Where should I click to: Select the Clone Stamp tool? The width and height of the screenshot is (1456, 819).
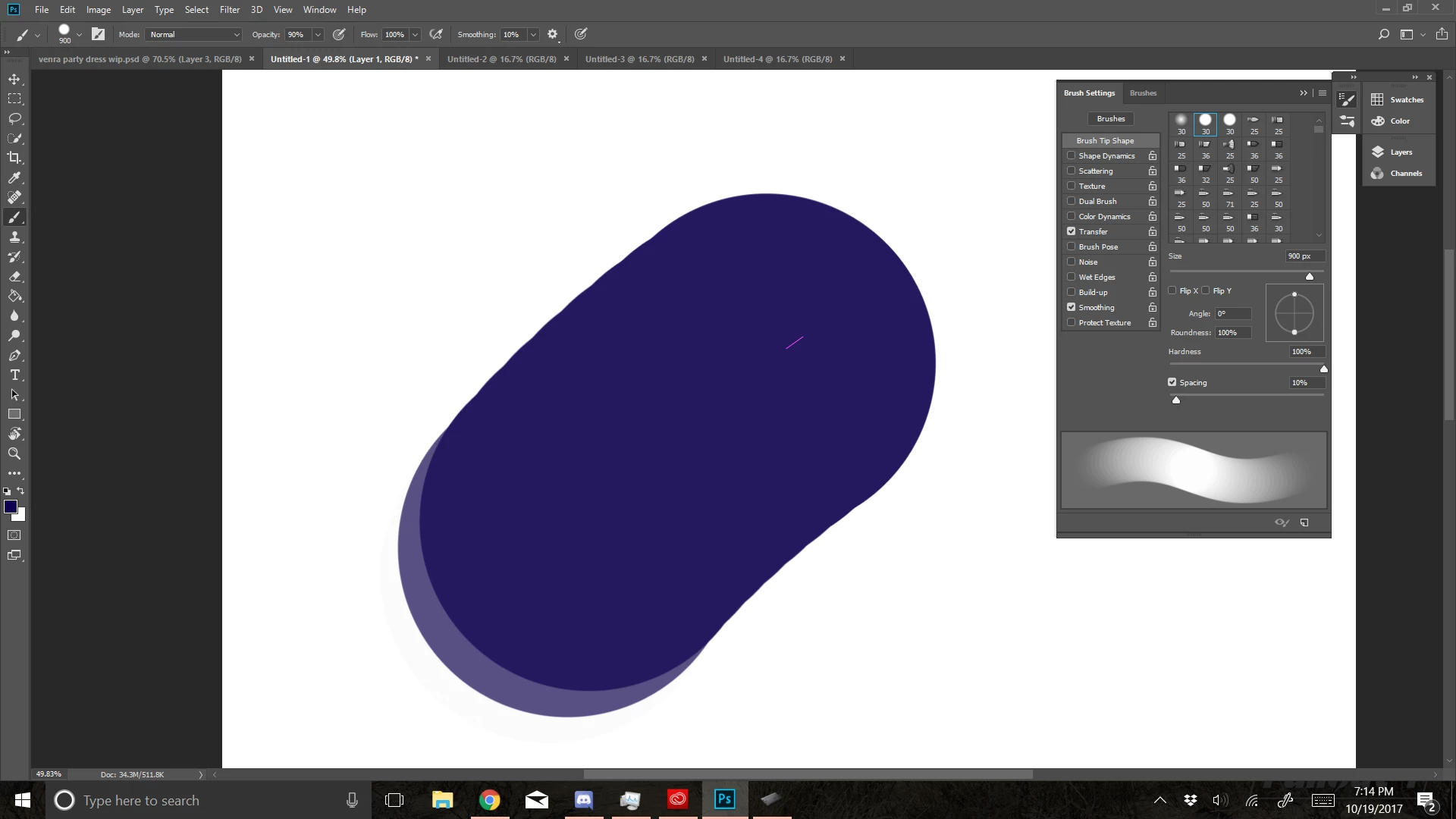(14, 237)
